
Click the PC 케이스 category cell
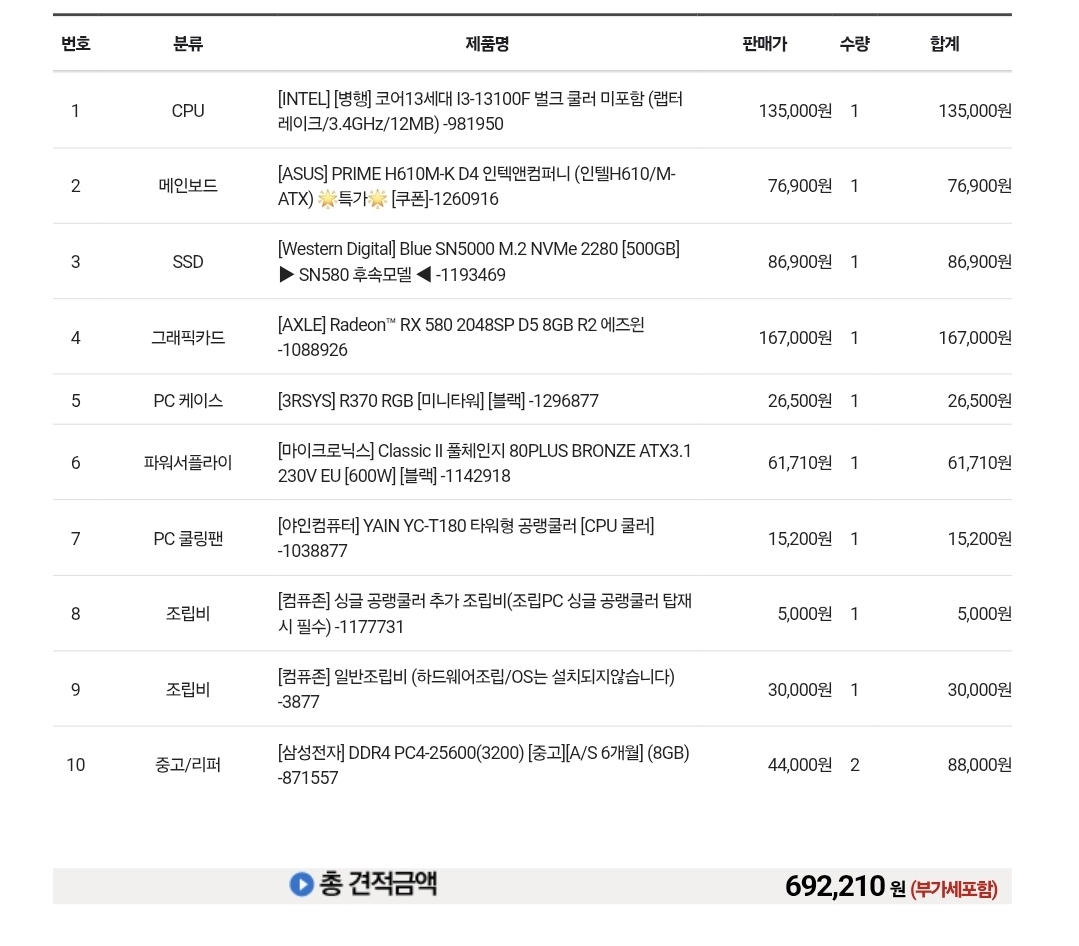188,400
